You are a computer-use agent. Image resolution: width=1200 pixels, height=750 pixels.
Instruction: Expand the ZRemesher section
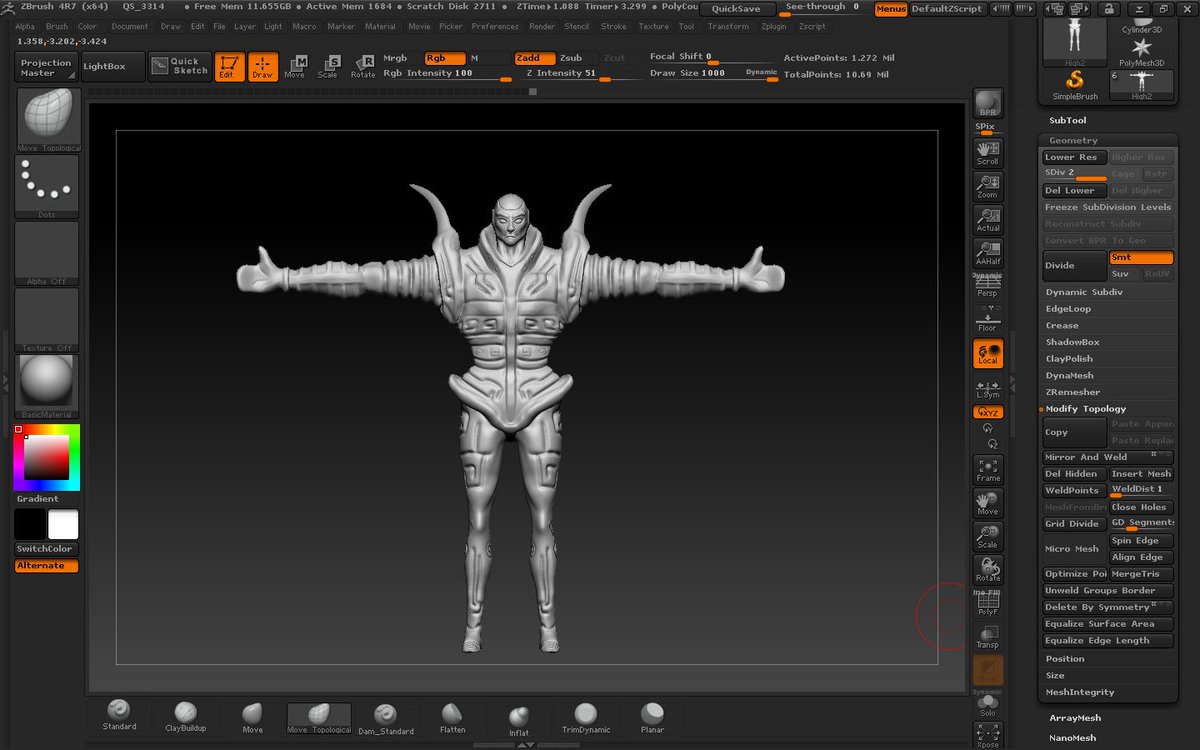(x=1072, y=392)
